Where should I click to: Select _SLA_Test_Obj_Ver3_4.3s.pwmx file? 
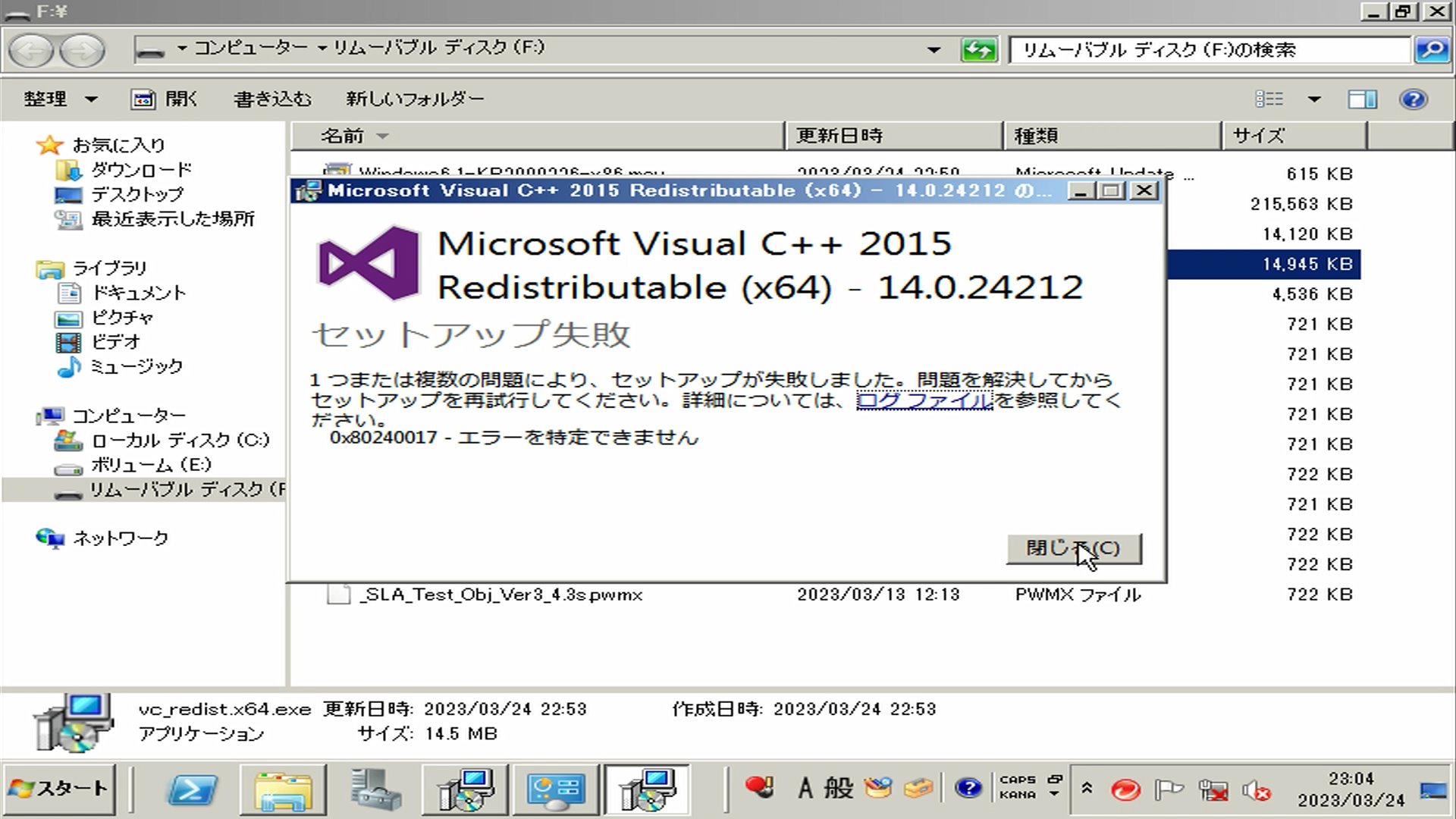pyautogui.click(x=500, y=595)
